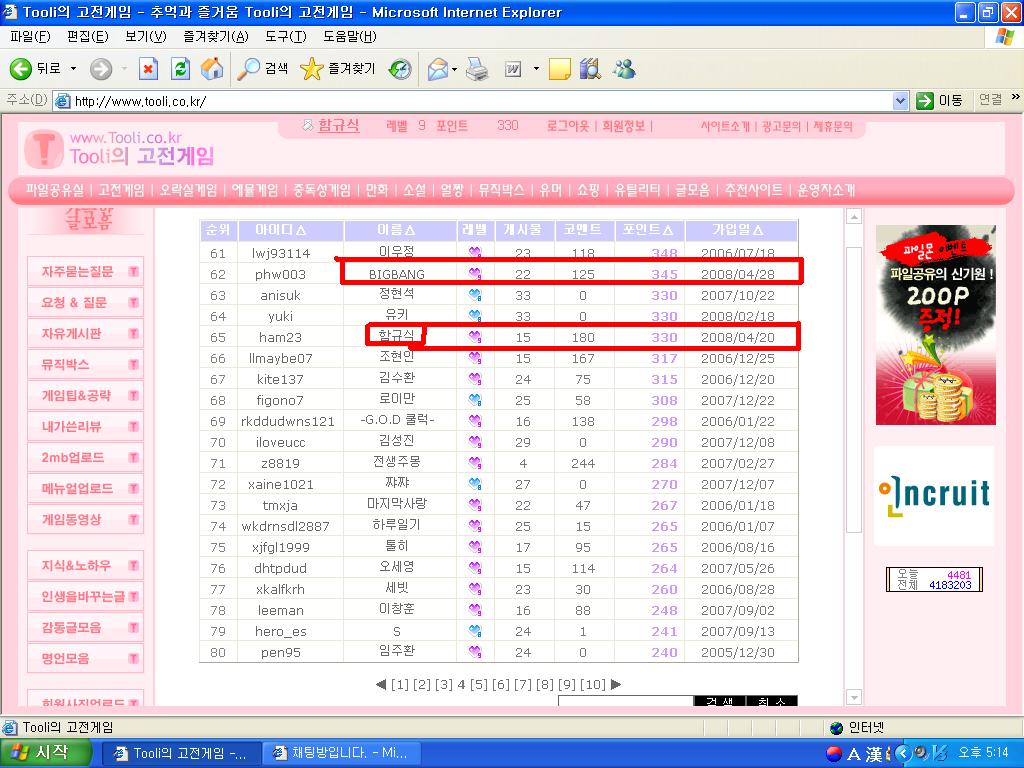Click the 함규식 username link at top

click(338, 125)
